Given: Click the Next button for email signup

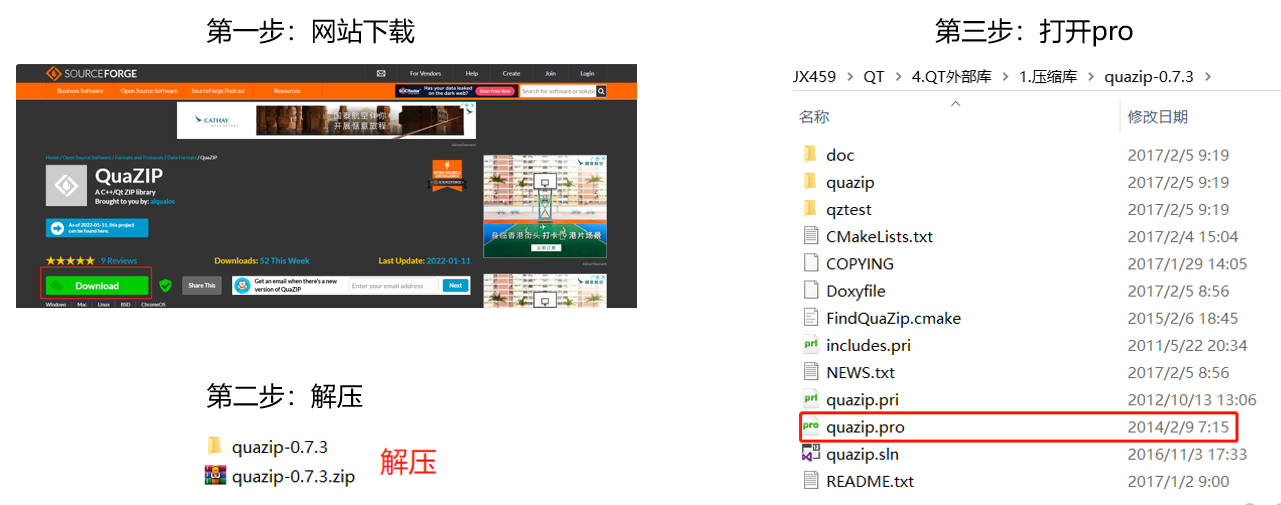Looking at the screenshot, I should [455, 286].
